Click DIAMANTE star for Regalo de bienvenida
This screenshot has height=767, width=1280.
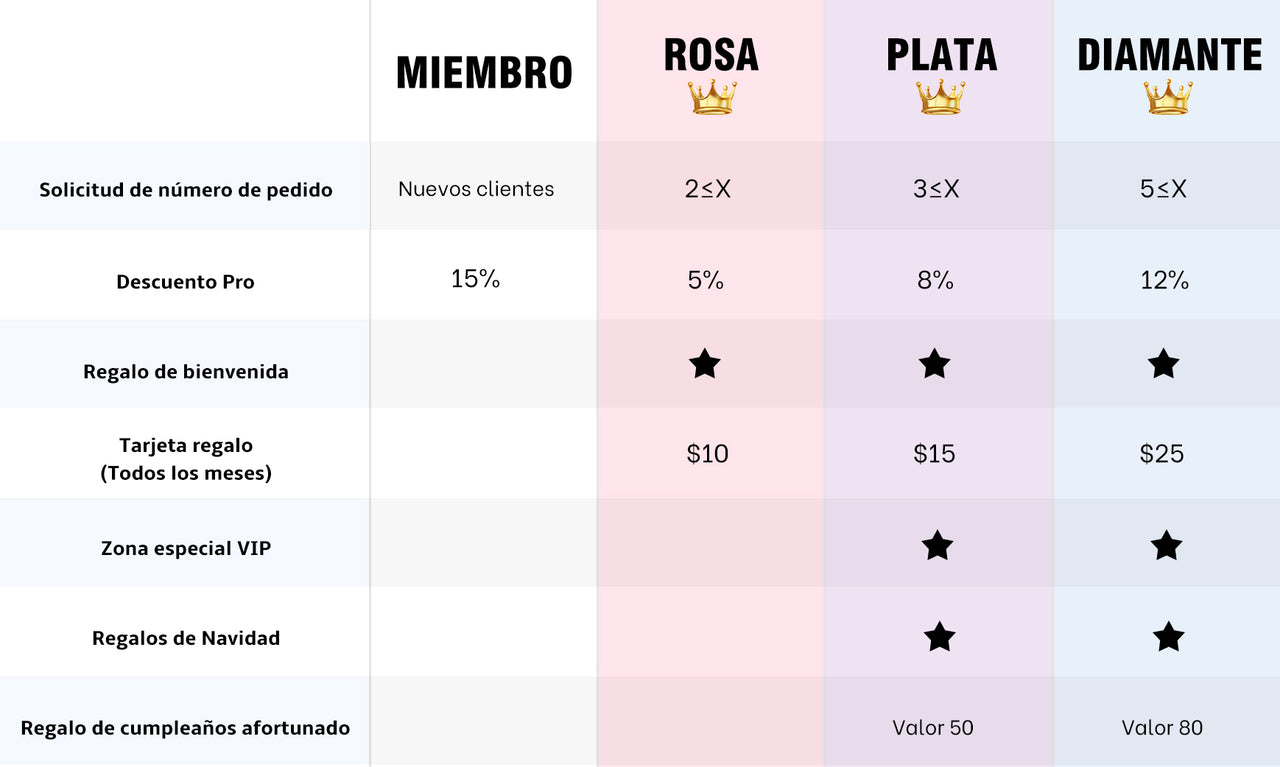(1164, 364)
